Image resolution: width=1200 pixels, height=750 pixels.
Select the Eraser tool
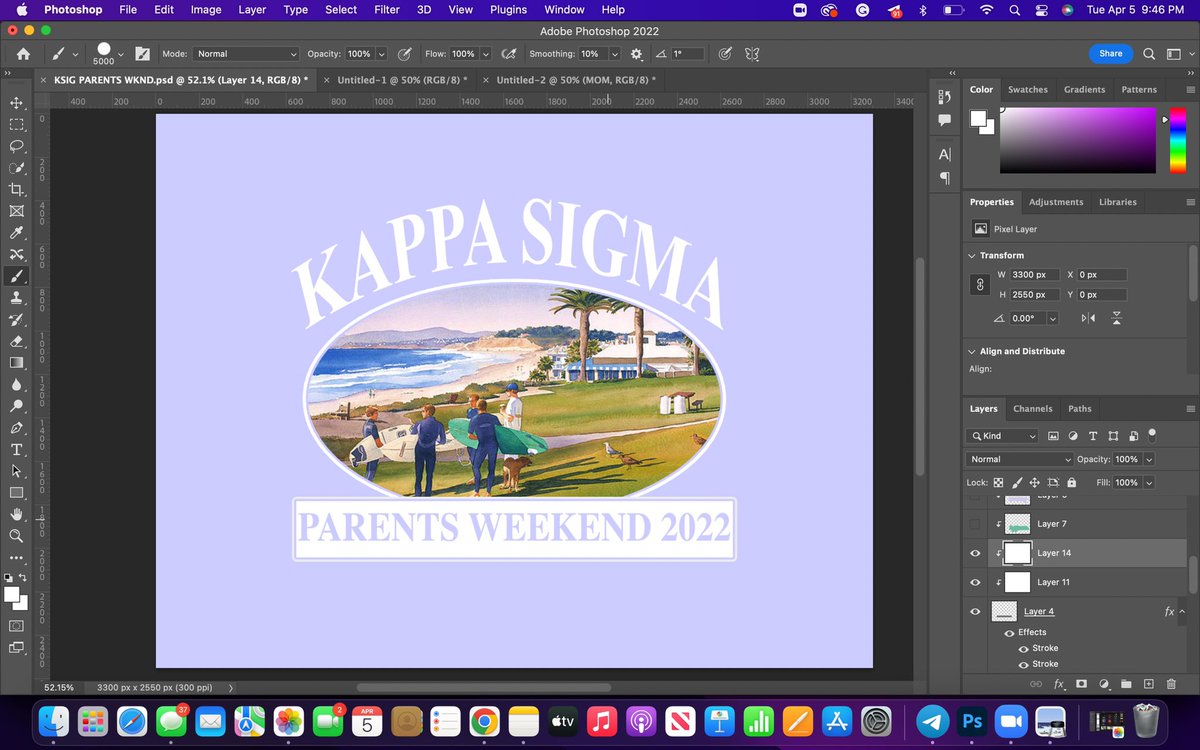[x=16, y=341]
